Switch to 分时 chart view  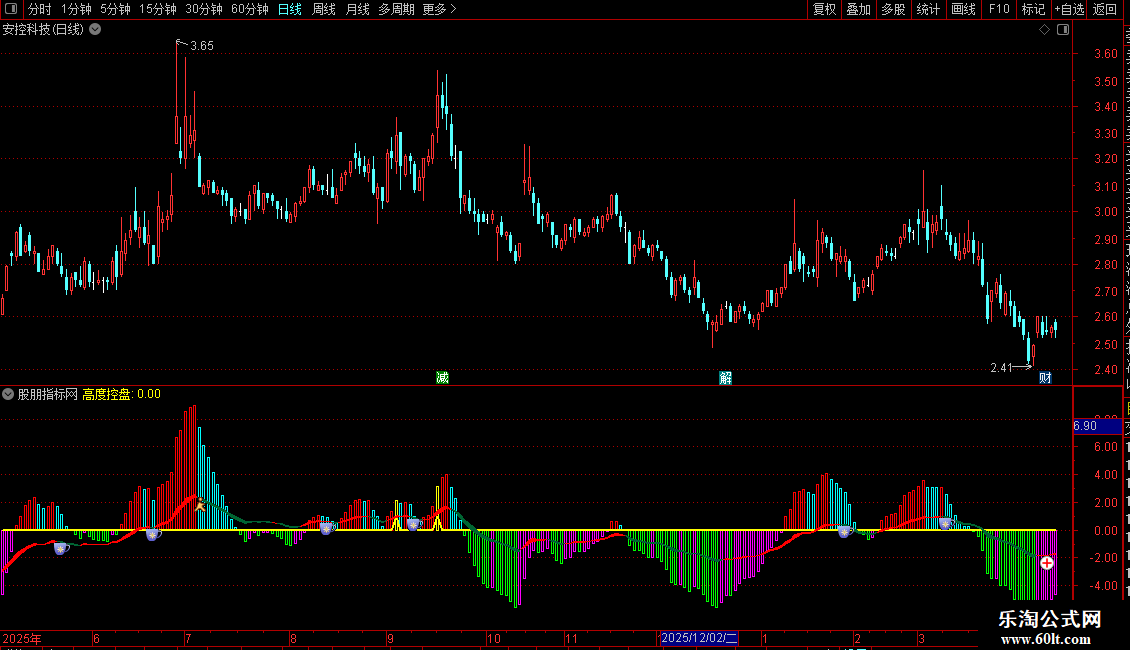click(x=40, y=9)
